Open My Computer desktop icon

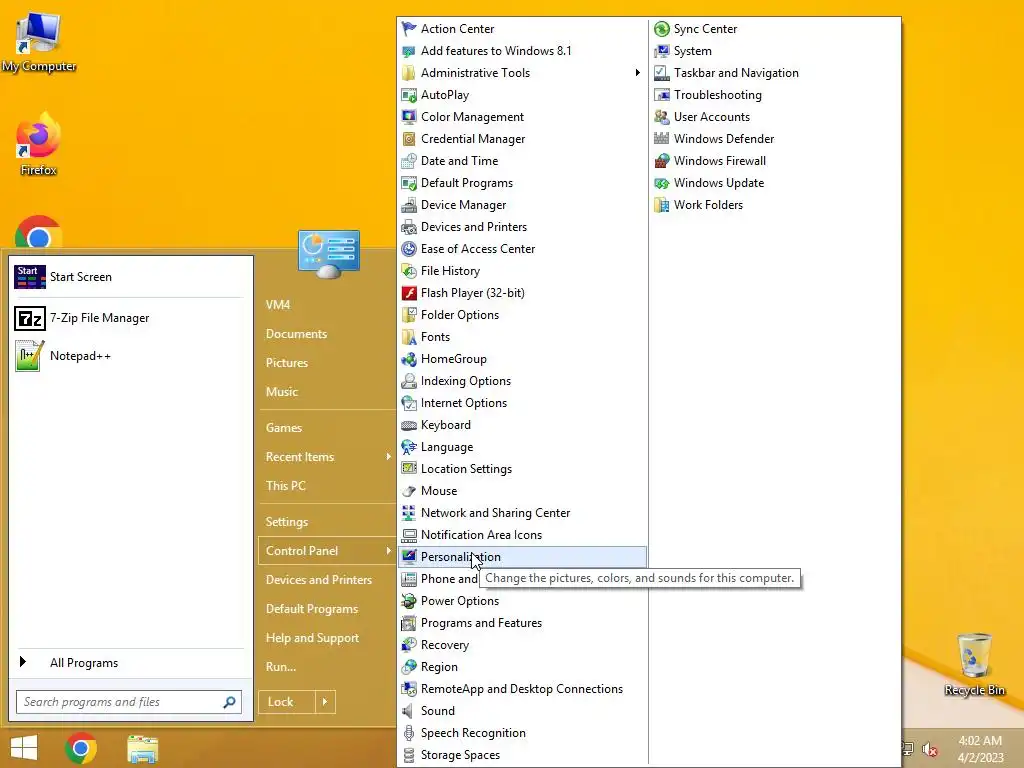pyautogui.click(x=39, y=42)
